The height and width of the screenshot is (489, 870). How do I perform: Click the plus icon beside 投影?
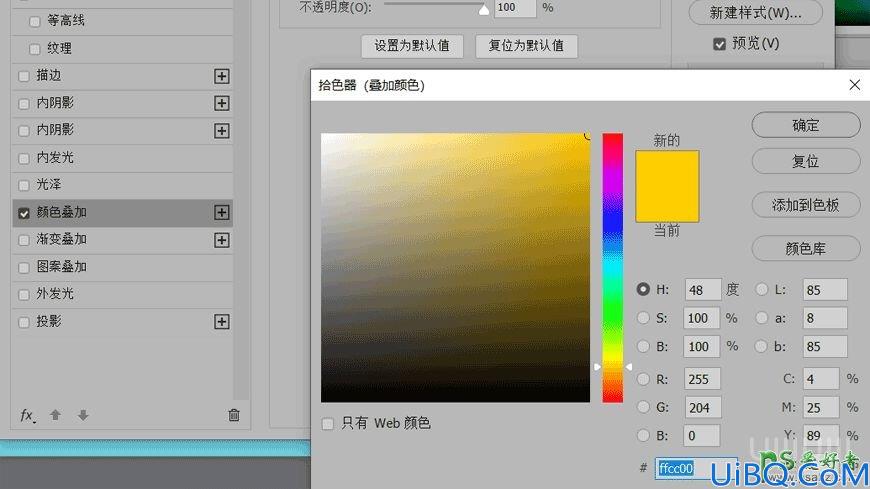coord(221,322)
